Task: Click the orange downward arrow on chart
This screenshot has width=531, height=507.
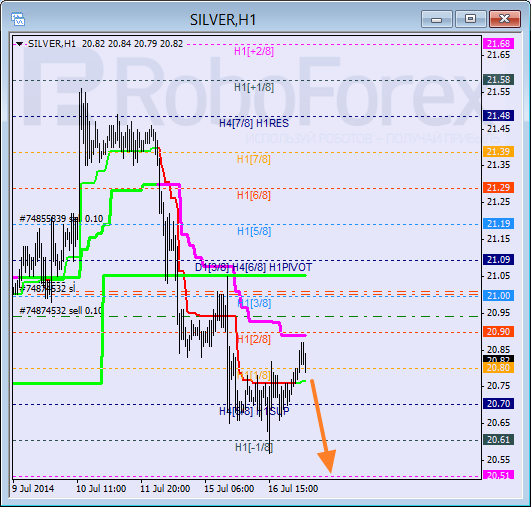Action: pyautogui.click(x=323, y=426)
